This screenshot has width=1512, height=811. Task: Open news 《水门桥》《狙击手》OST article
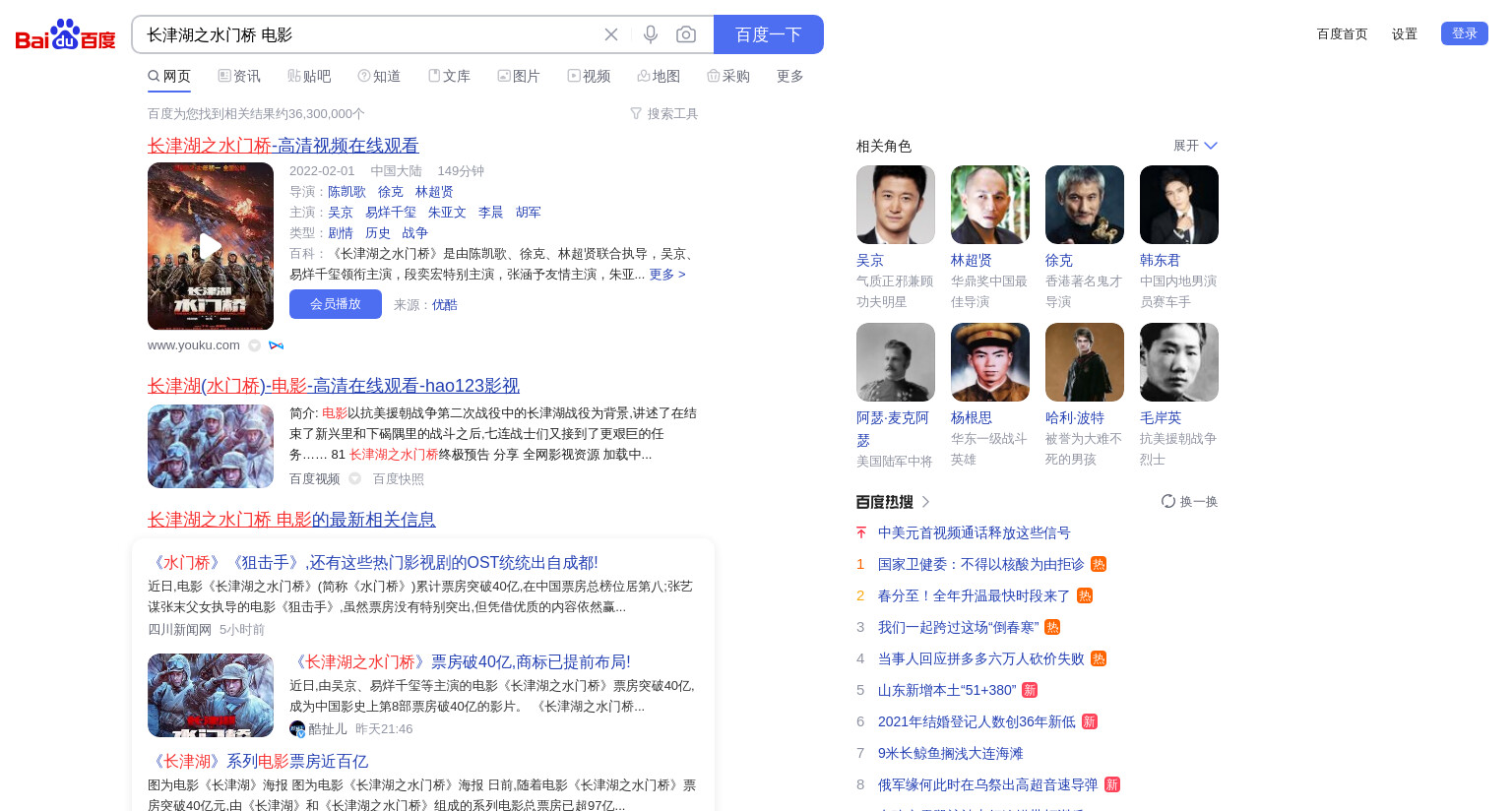373,563
